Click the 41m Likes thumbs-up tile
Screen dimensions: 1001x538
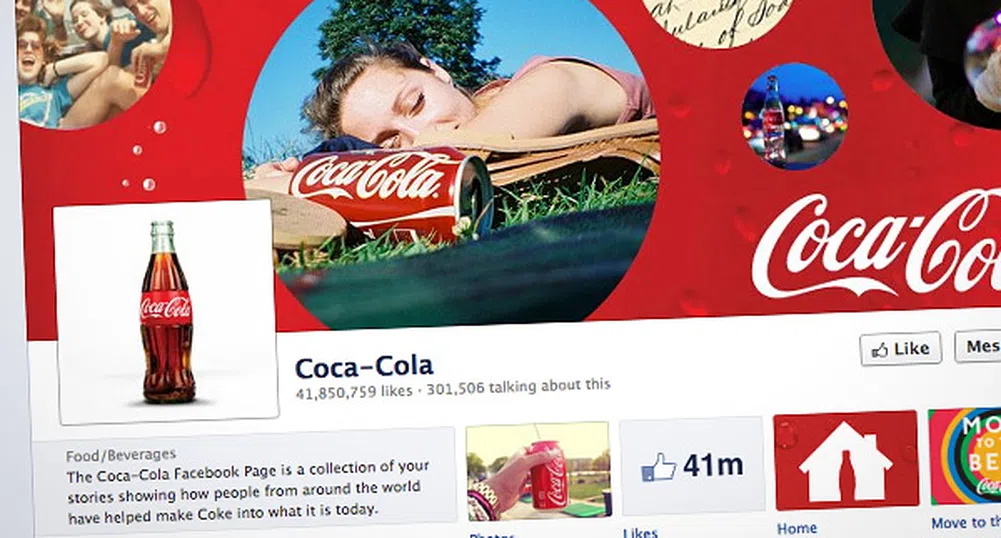[693, 465]
